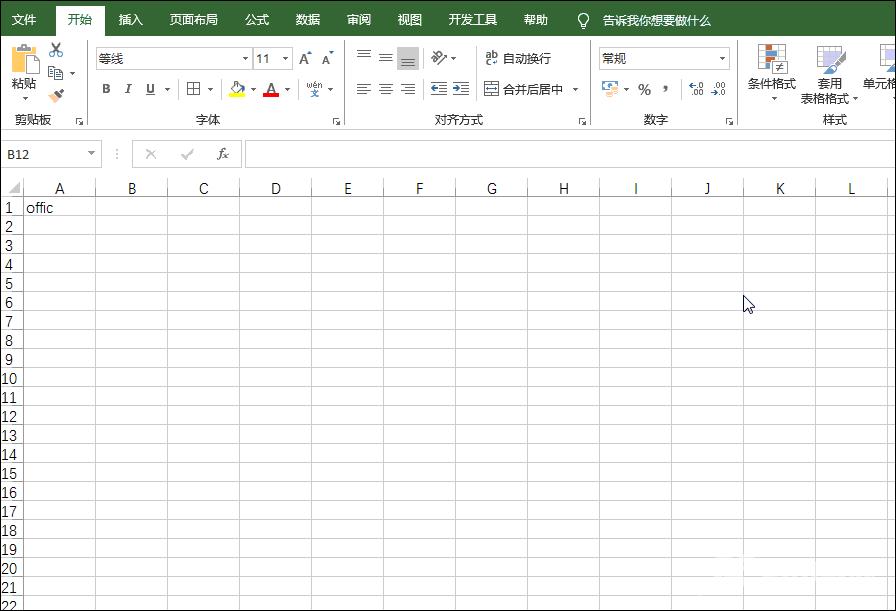896x611 pixels.
Task: Apply percent style in the number group
Action: click(644, 89)
